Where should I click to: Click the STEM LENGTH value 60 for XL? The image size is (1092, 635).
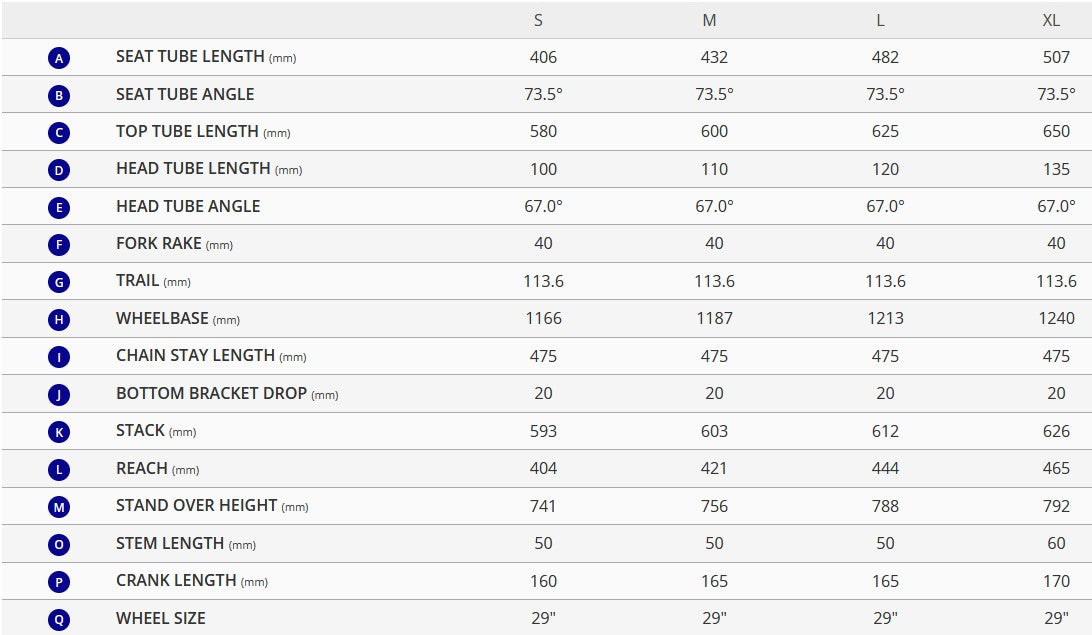coord(1056,543)
